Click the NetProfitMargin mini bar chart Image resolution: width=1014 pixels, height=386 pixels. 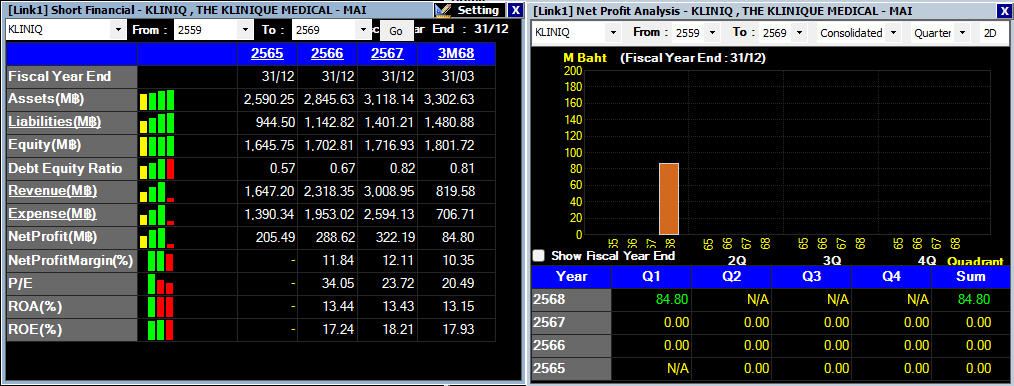pos(160,261)
